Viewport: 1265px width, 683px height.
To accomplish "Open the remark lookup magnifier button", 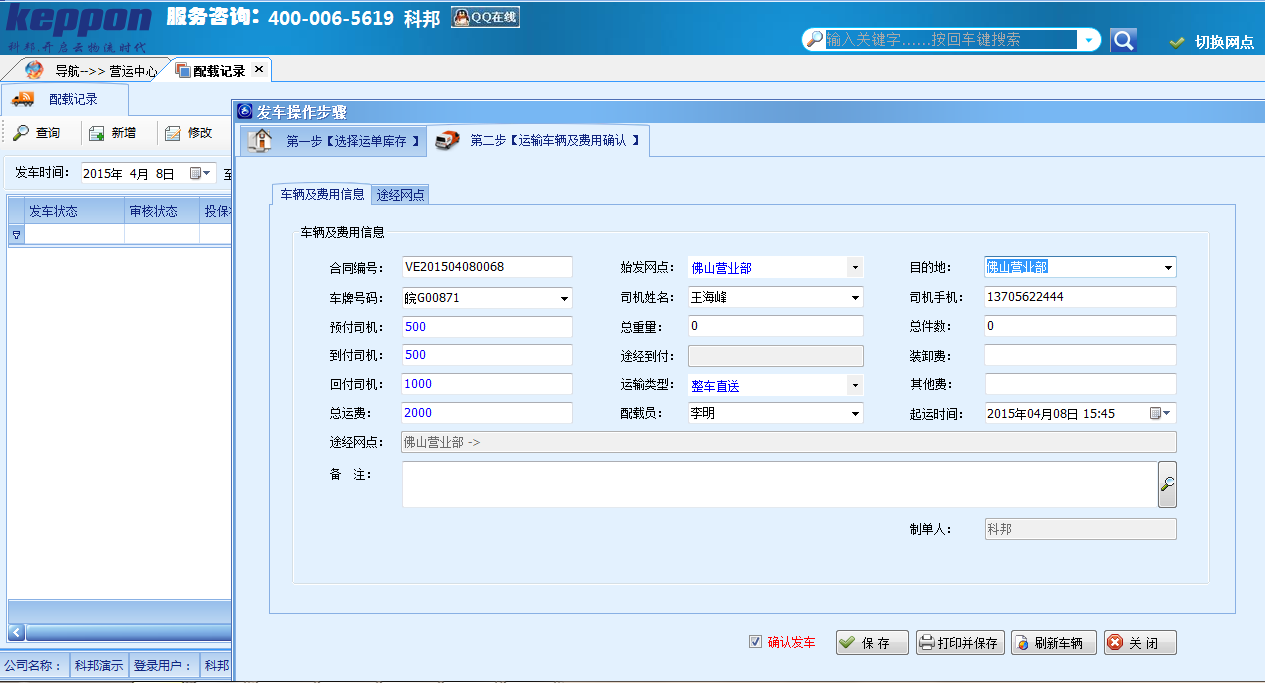I will coord(1167,485).
